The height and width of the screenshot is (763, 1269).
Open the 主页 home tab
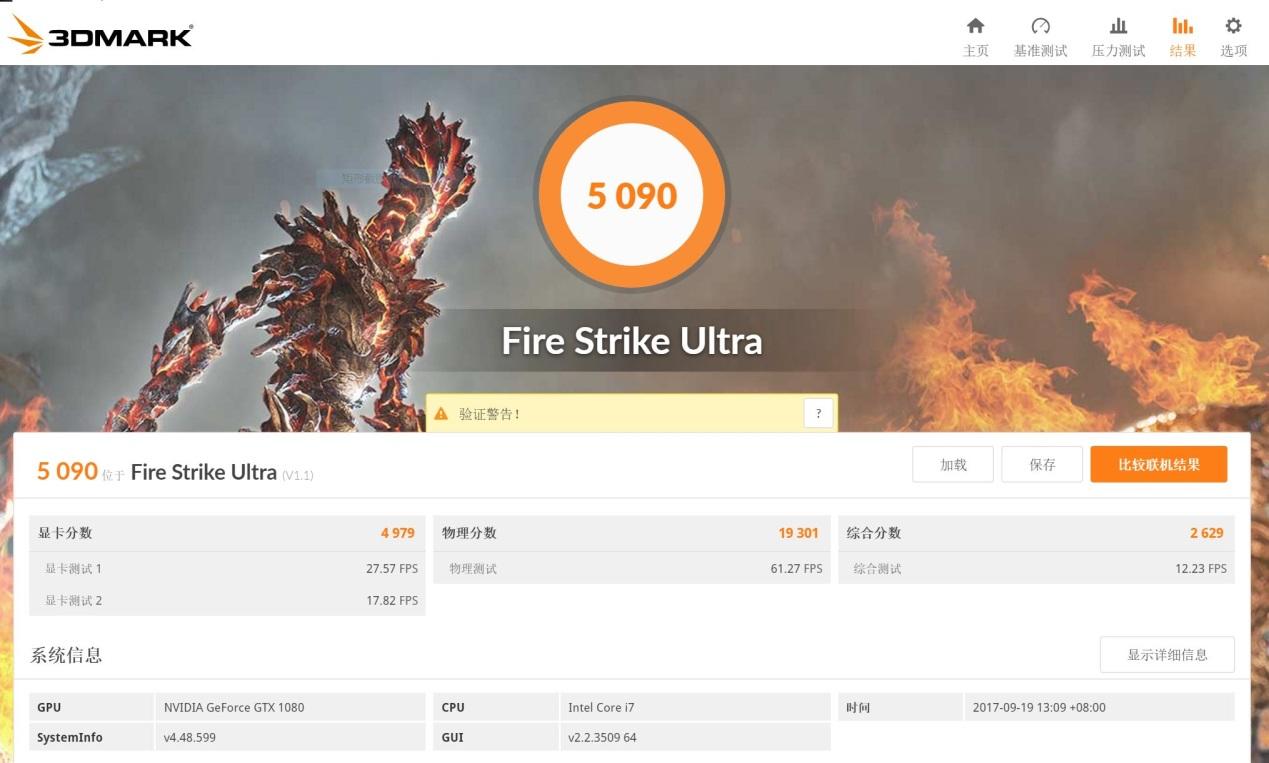pyautogui.click(x=975, y=37)
